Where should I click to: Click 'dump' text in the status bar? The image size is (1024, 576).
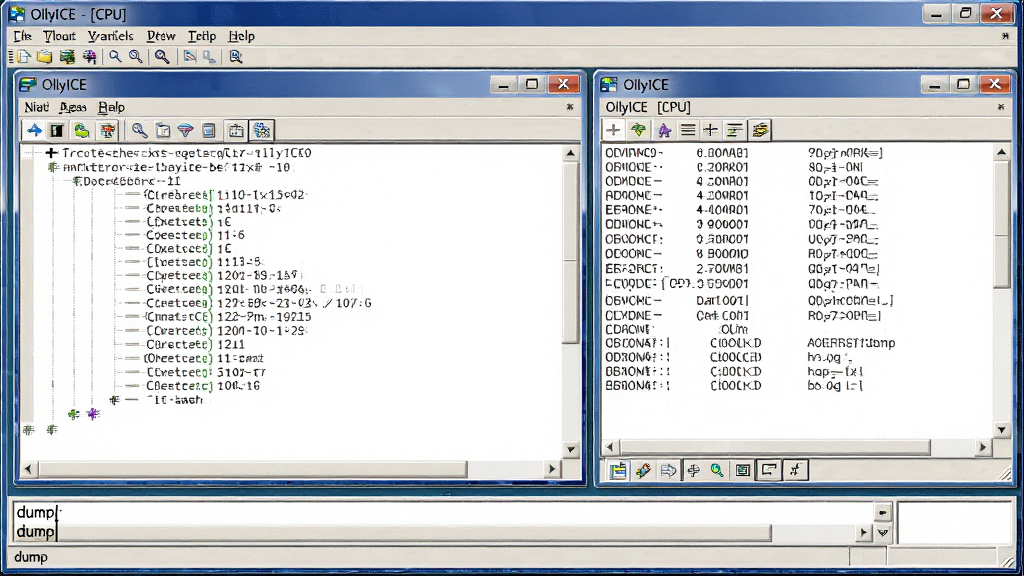pyautogui.click(x=31, y=557)
